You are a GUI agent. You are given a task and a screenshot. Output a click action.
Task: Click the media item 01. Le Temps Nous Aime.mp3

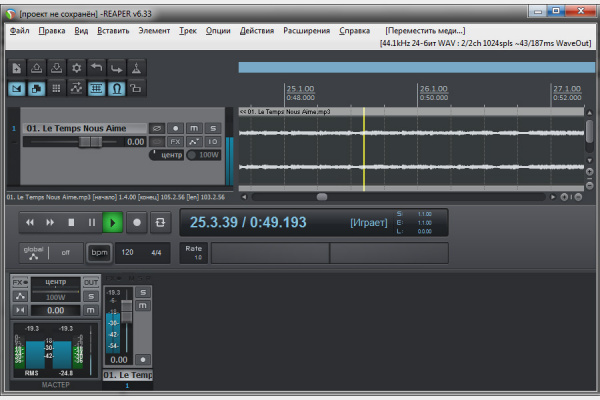click(x=411, y=149)
